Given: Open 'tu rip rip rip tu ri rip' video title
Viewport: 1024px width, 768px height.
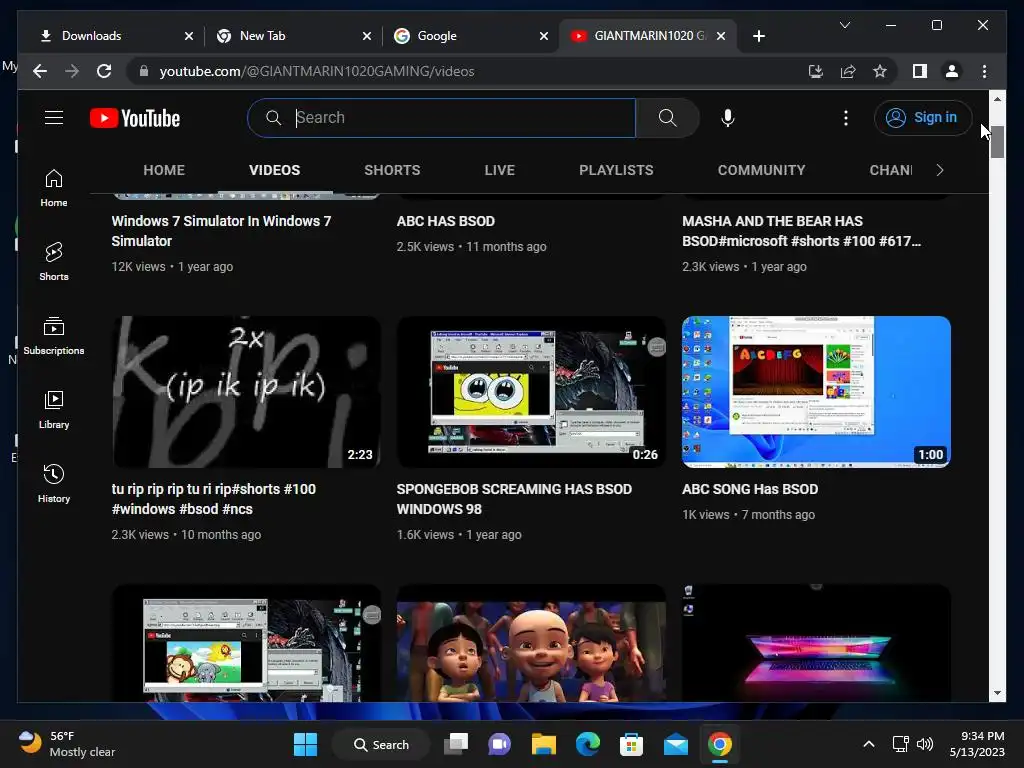Looking at the screenshot, I should pyautogui.click(x=214, y=499).
